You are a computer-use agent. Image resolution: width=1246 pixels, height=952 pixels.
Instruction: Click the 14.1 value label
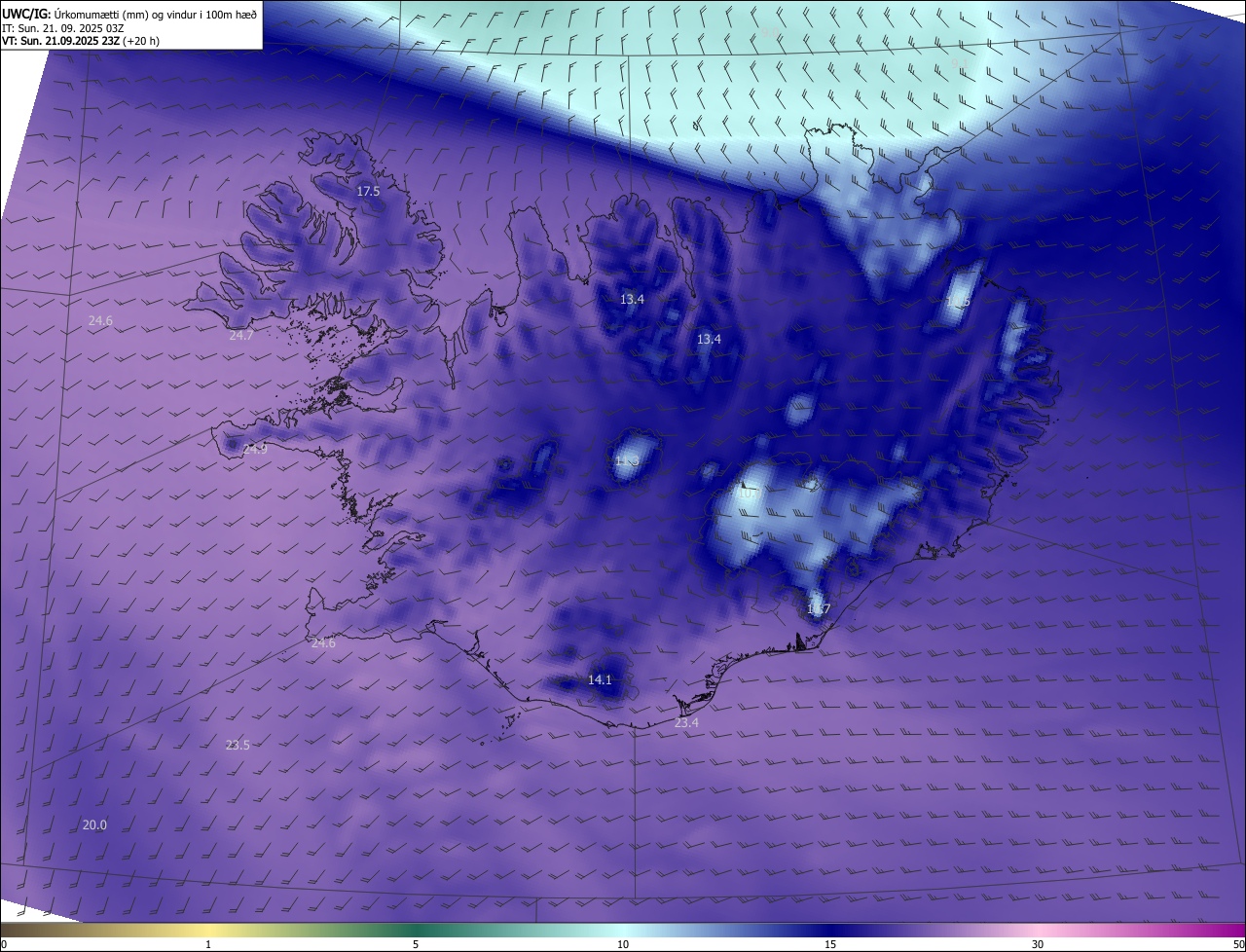tap(600, 680)
